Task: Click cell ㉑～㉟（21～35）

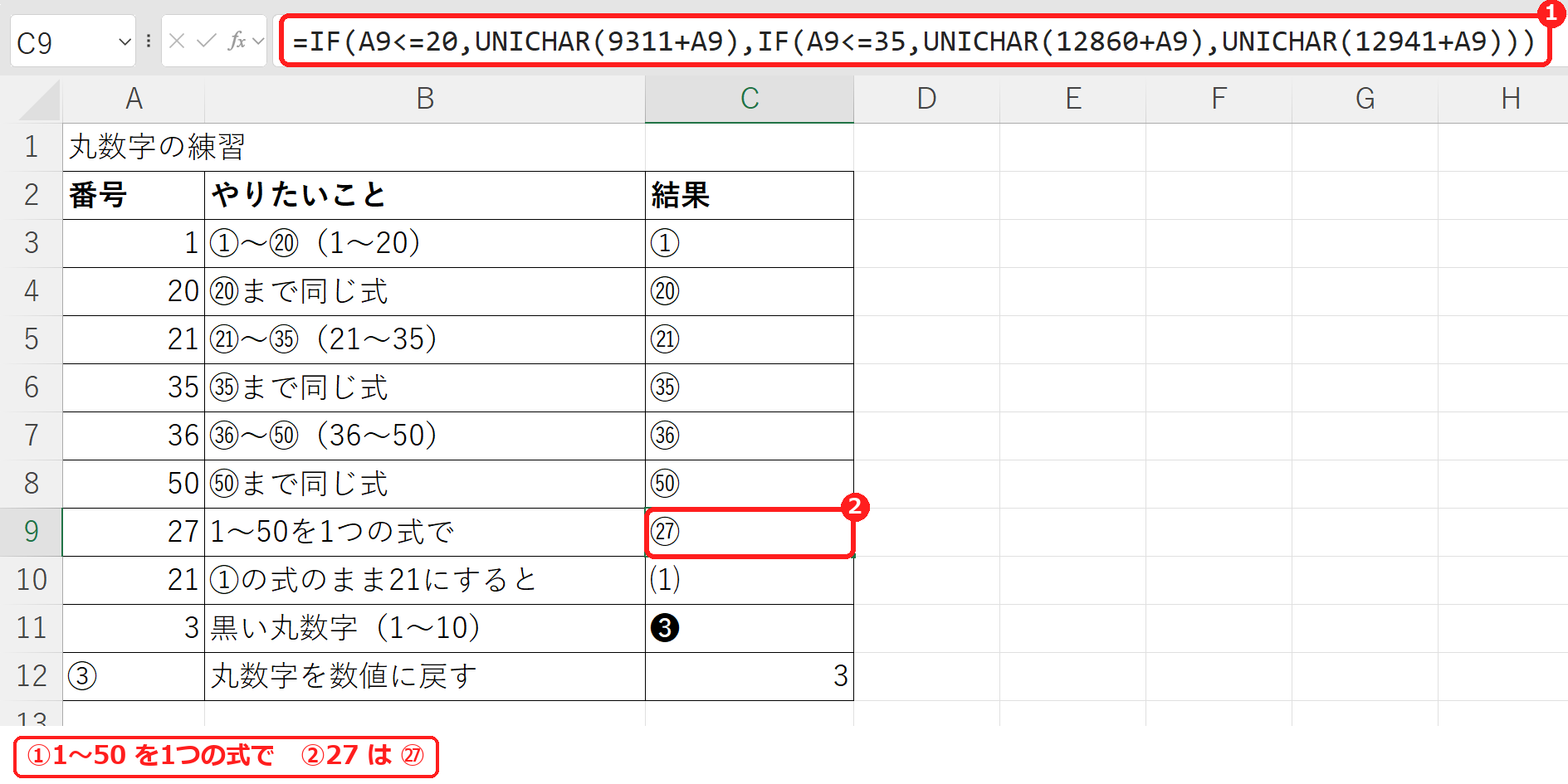Action: (425, 340)
